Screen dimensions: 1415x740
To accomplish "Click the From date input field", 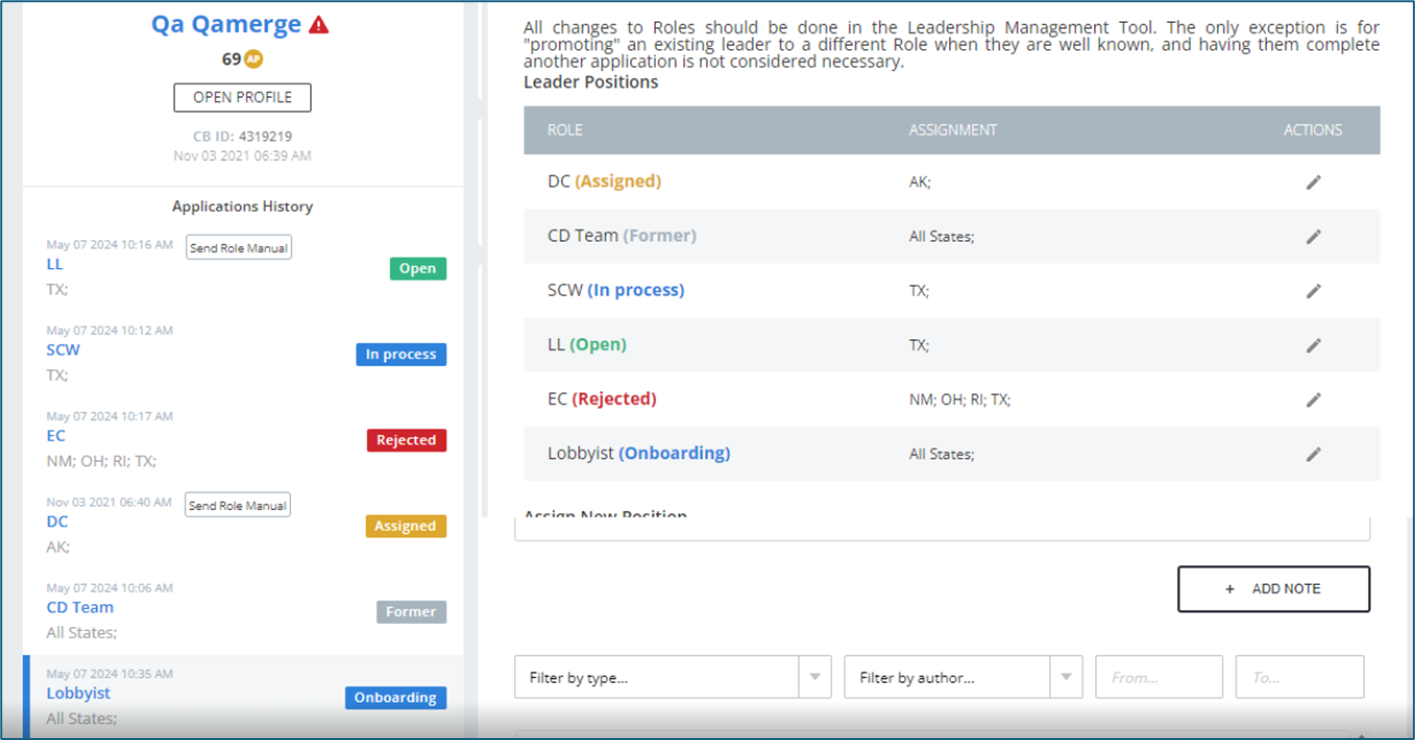I will (x=1158, y=677).
